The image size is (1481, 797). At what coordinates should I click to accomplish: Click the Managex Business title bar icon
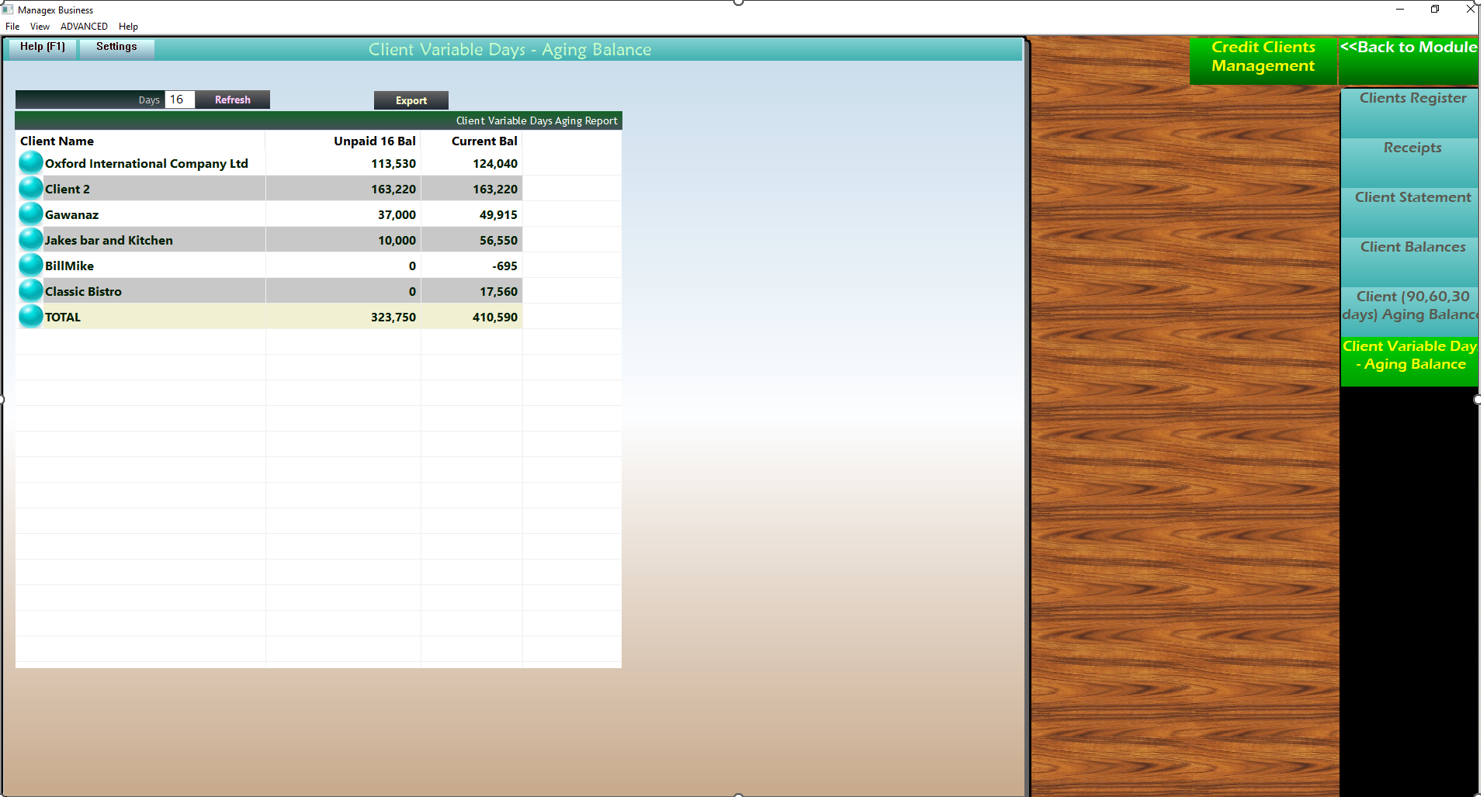[8, 9]
